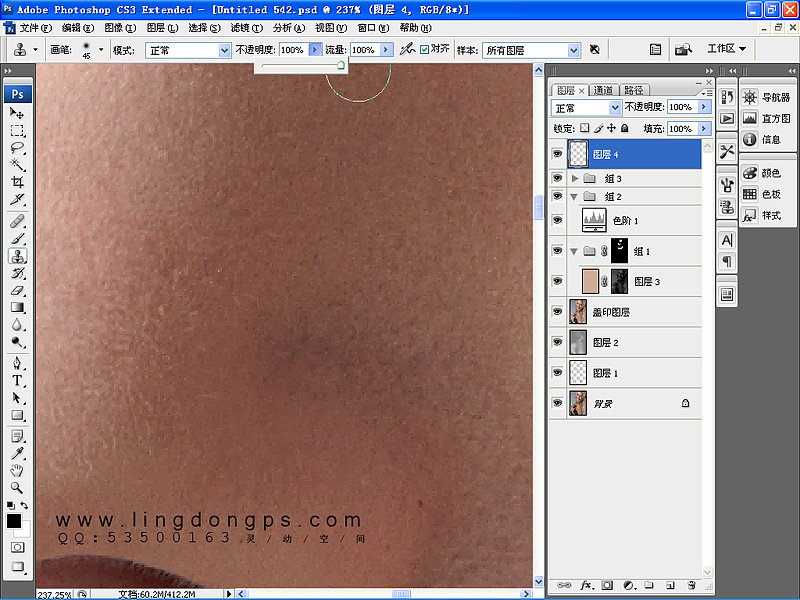Viewport: 800px width, 600px height.
Task: Hide the 图层 2 layer
Action: tap(557, 342)
